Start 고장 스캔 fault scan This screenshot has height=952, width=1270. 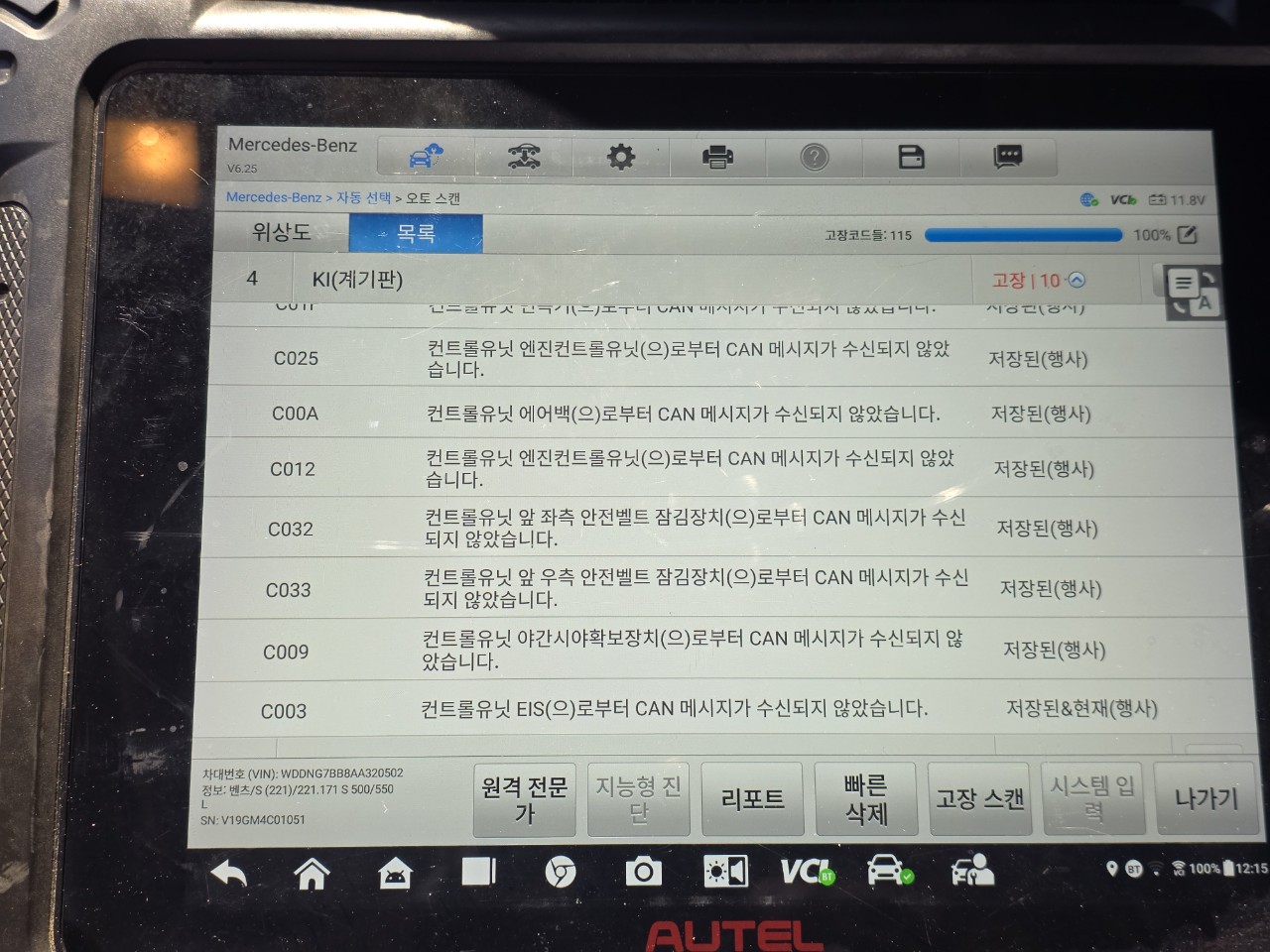[980, 799]
